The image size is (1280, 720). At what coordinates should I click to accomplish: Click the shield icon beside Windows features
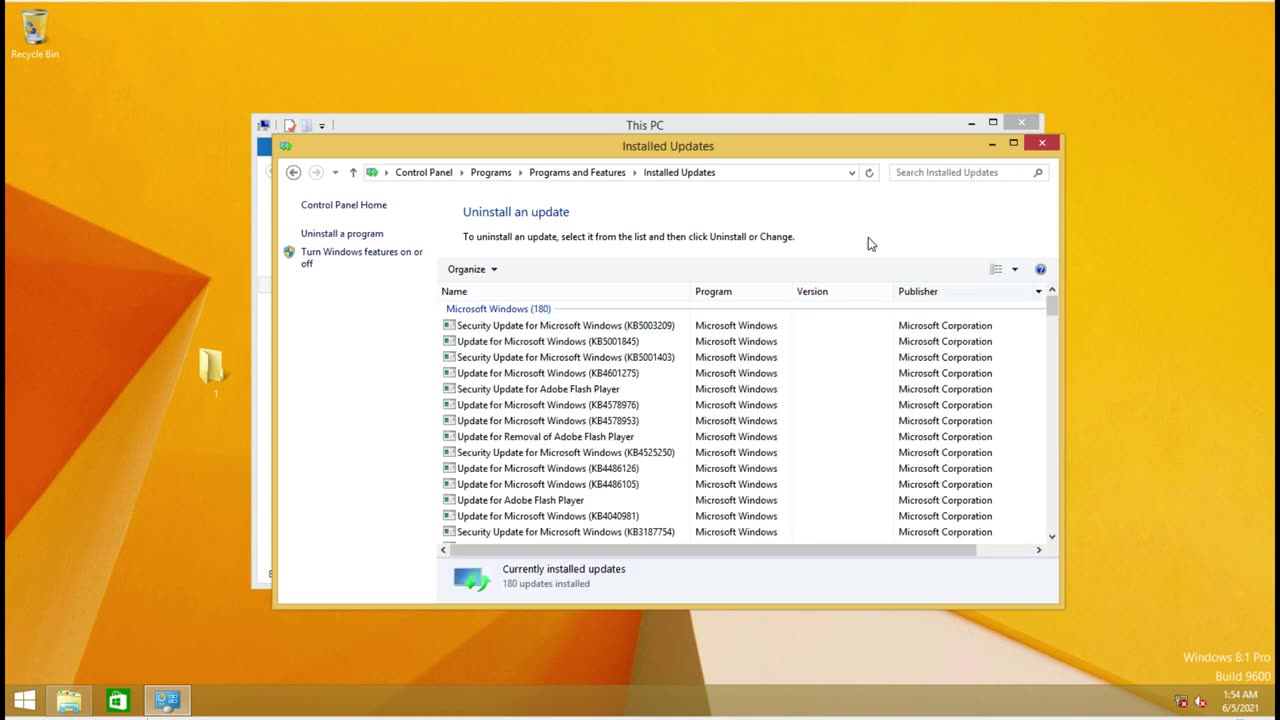[x=289, y=253]
